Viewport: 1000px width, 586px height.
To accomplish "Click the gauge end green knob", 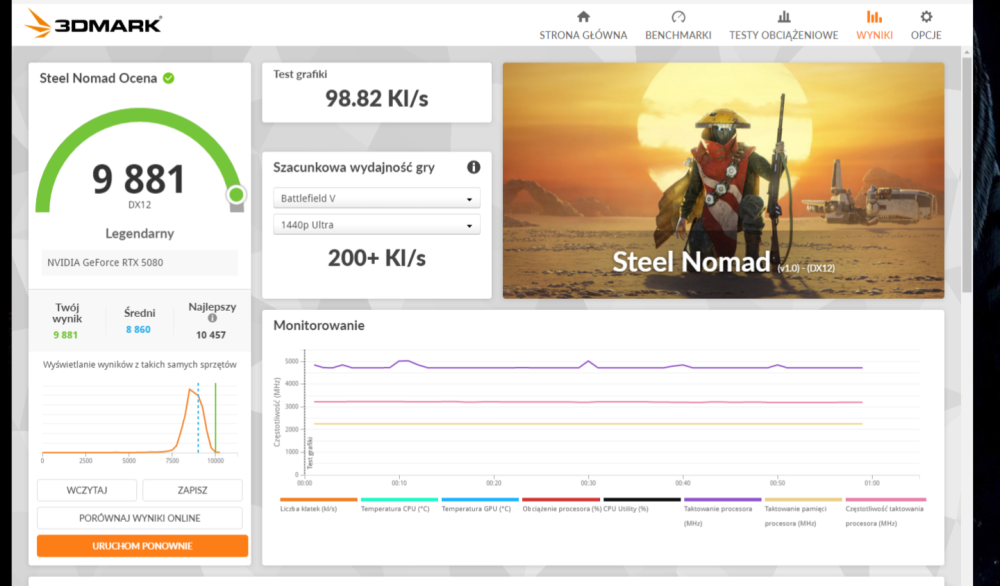I will point(236,194).
